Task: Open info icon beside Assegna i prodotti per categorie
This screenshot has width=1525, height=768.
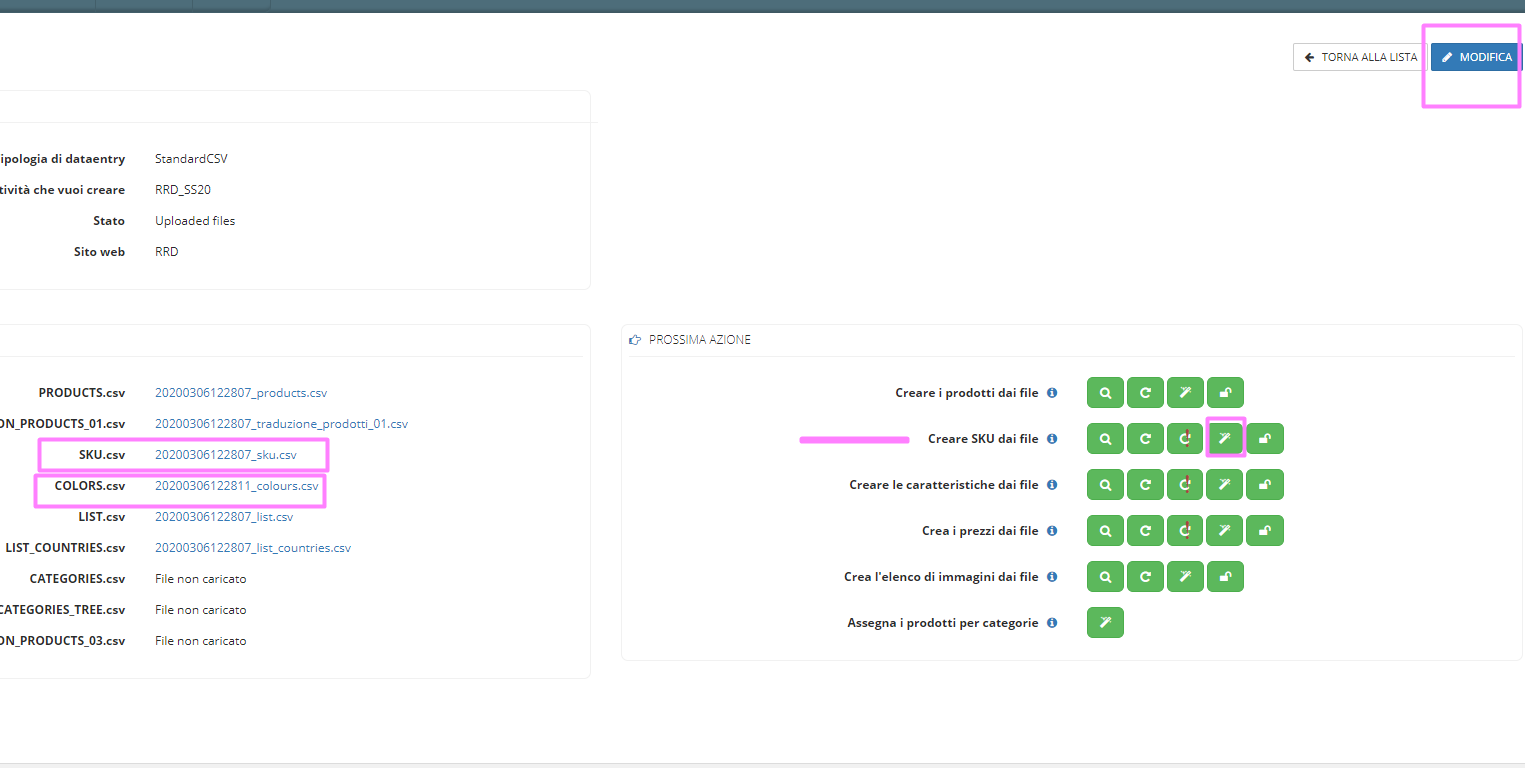Action: tap(1052, 623)
